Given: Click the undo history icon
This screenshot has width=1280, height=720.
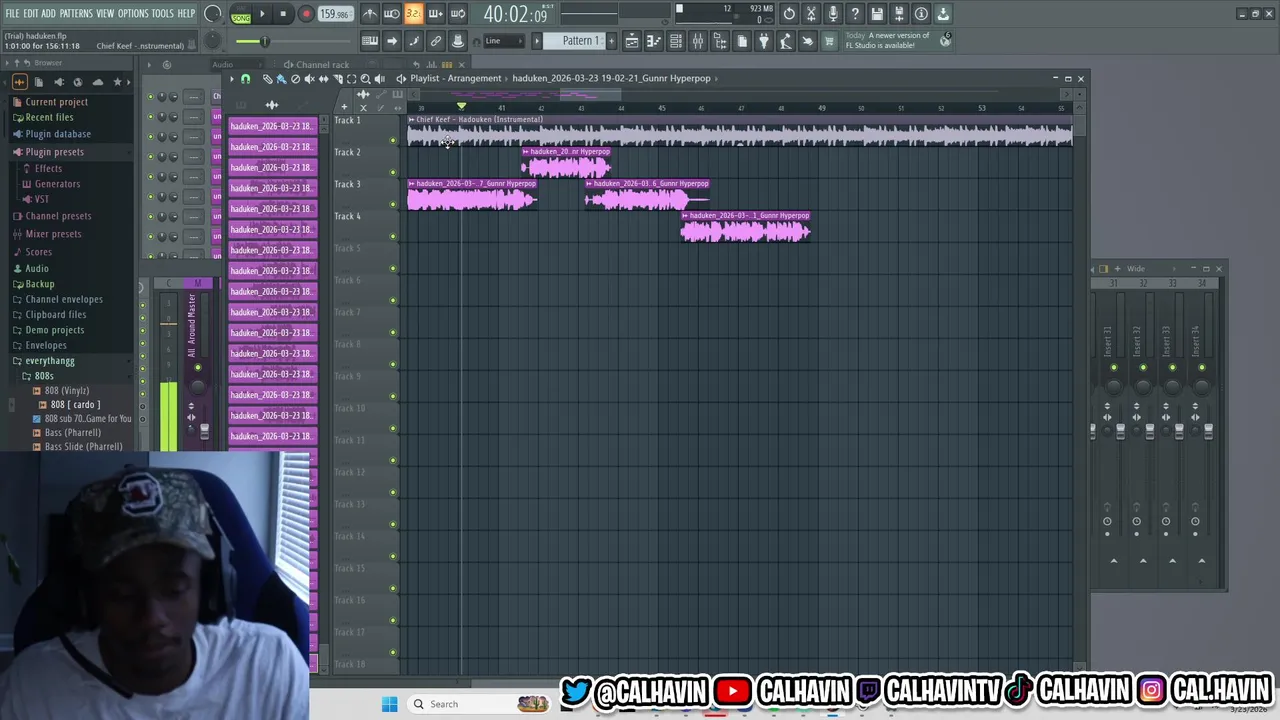Looking at the screenshot, I should click(x=789, y=14).
